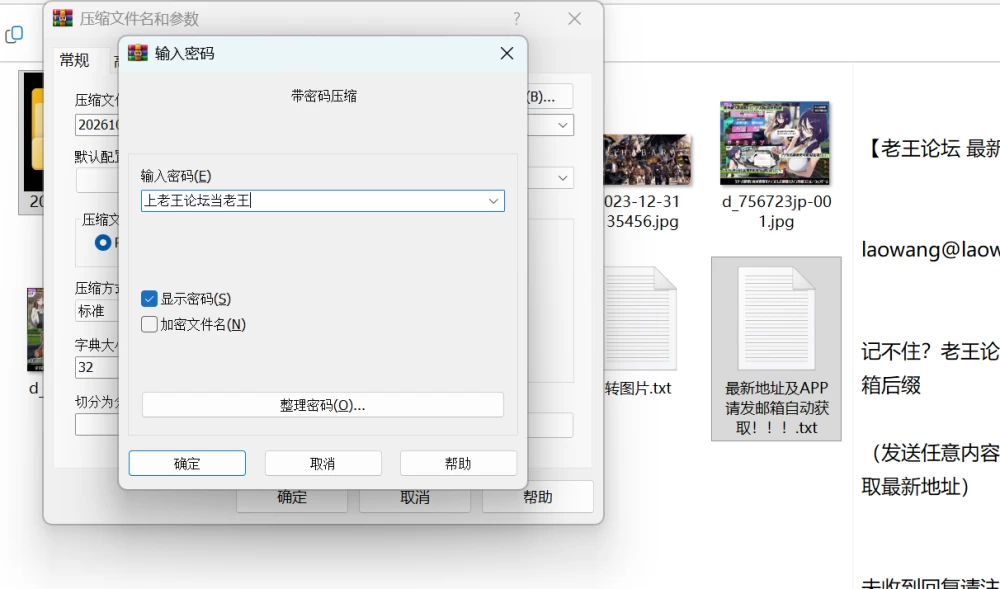Click 帮助 in the password dialog
Viewport: 1000px width, 589px height.
[458, 463]
